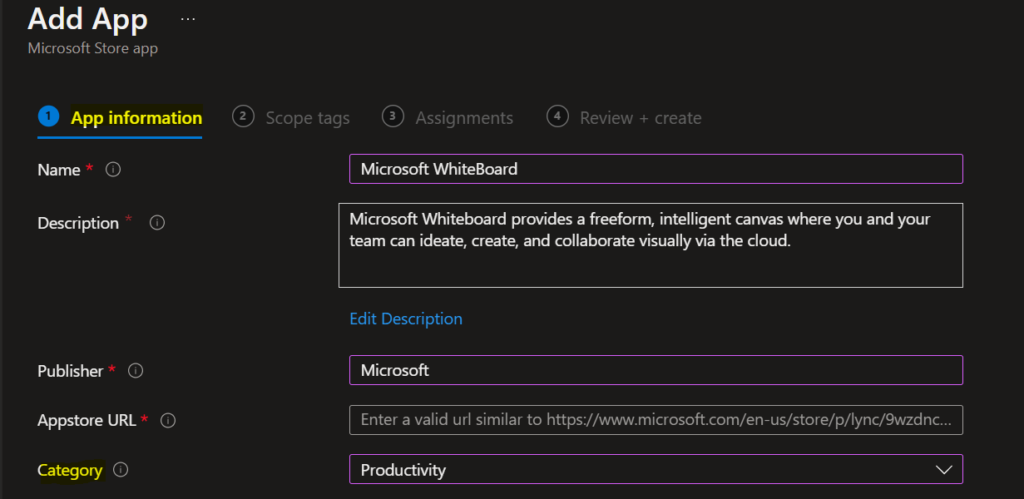The height and width of the screenshot is (499, 1024).
Task: Show the info tooltip for Name
Action: pyautogui.click(x=113, y=170)
